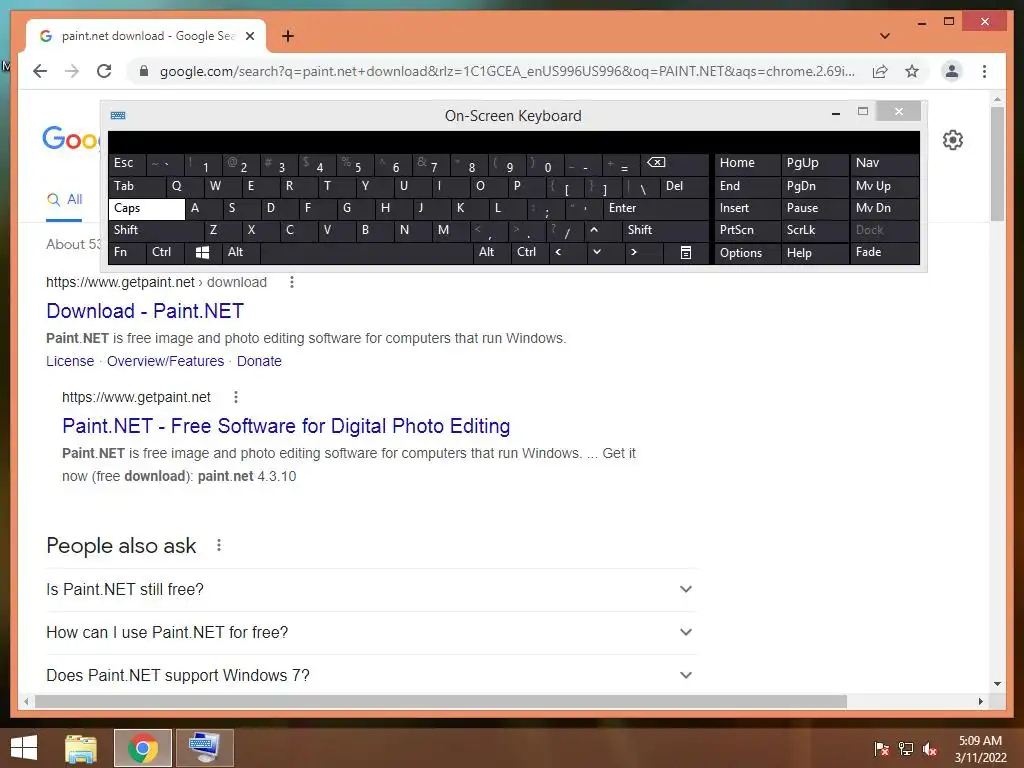
Task: Open options menu for getpaint.net download result
Action: coord(292,282)
